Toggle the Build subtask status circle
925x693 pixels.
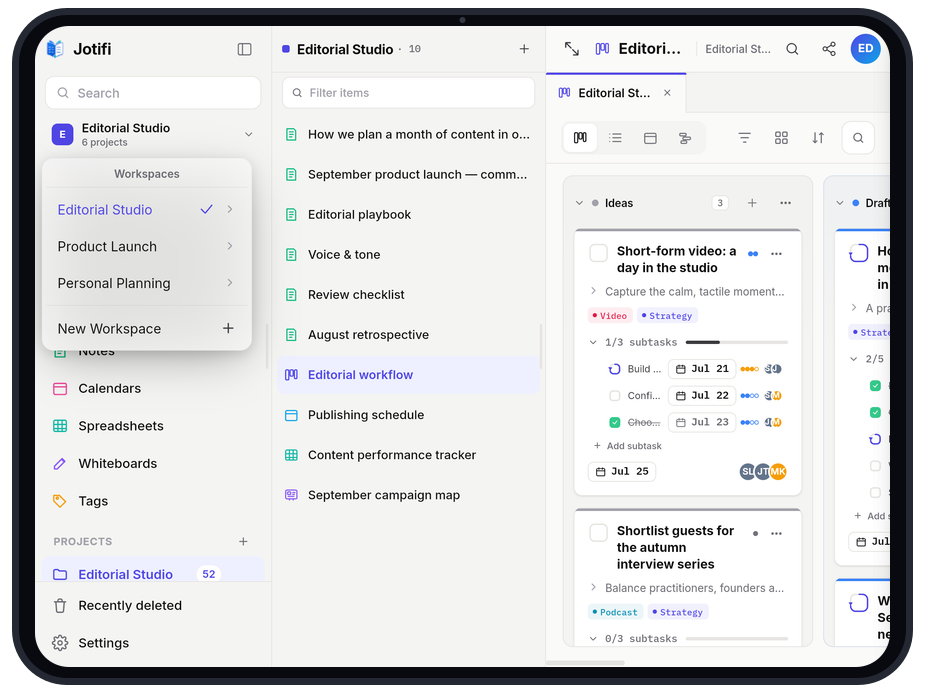614,369
